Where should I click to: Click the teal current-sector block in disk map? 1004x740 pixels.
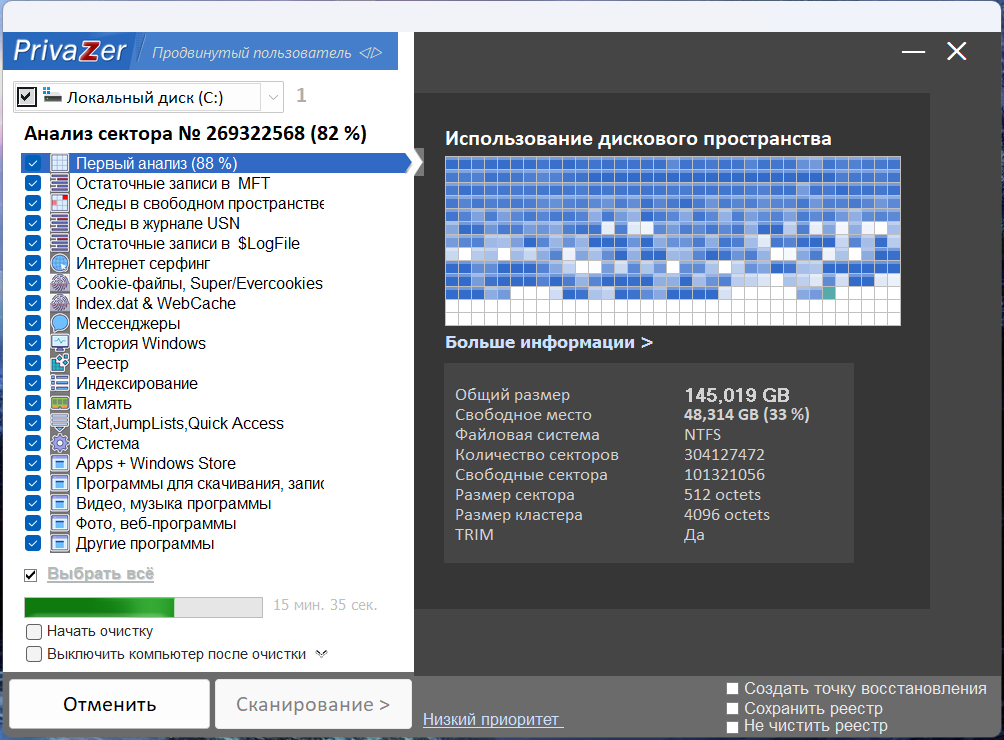[829, 293]
